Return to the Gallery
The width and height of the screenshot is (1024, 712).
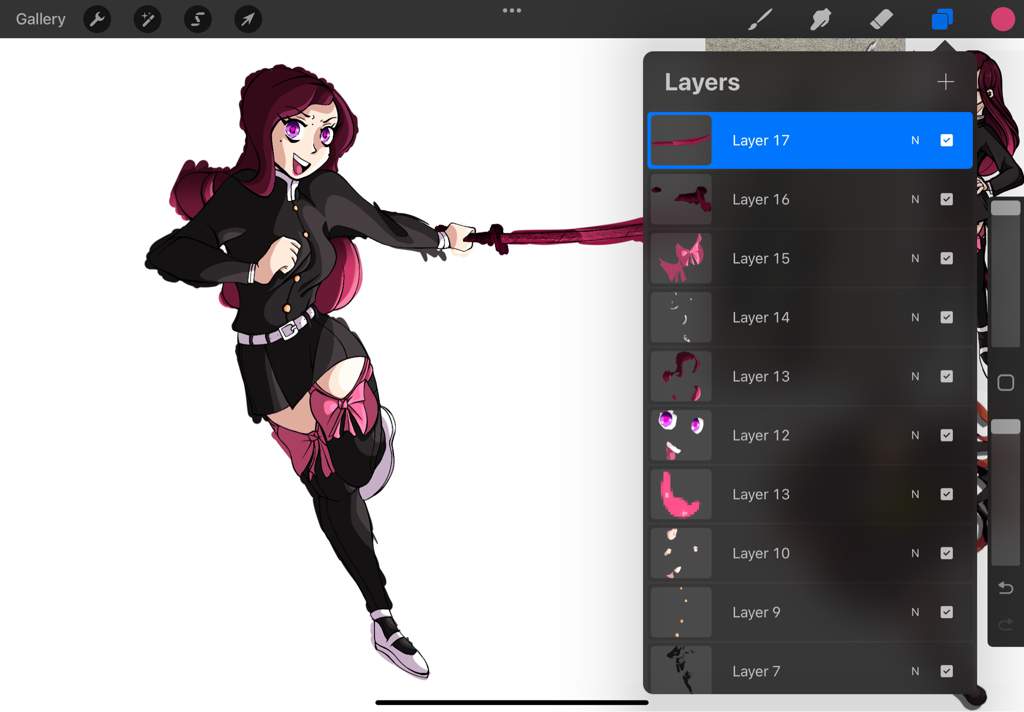(x=39, y=19)
